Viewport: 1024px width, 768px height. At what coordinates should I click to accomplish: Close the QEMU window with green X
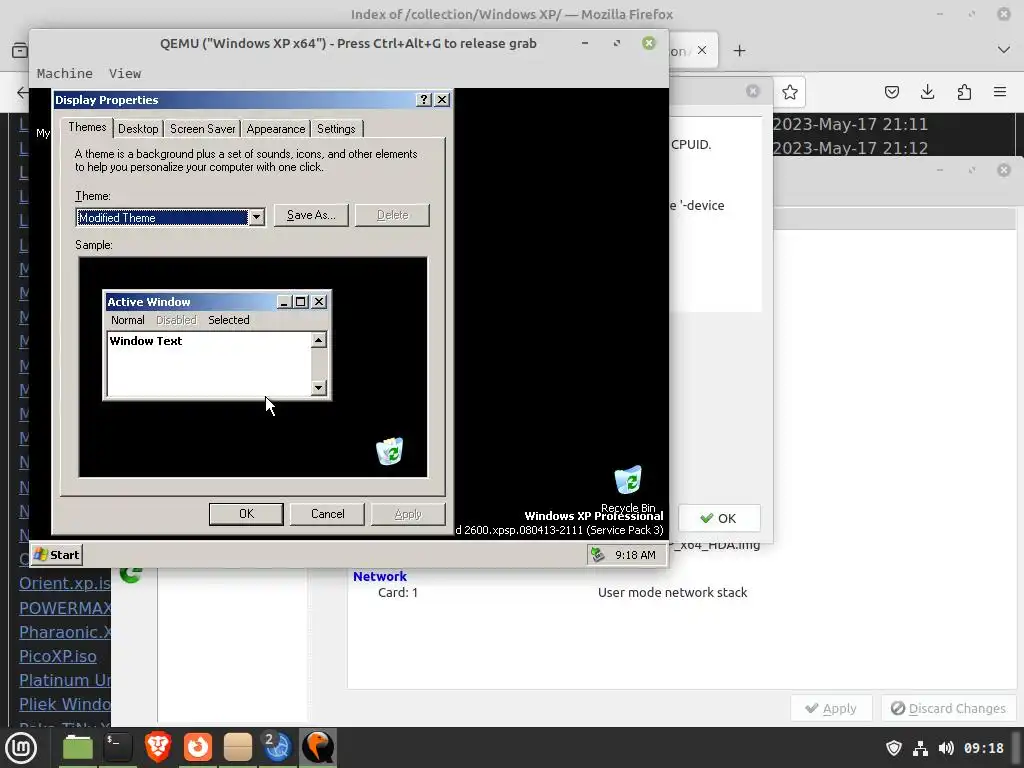[648, 43]
